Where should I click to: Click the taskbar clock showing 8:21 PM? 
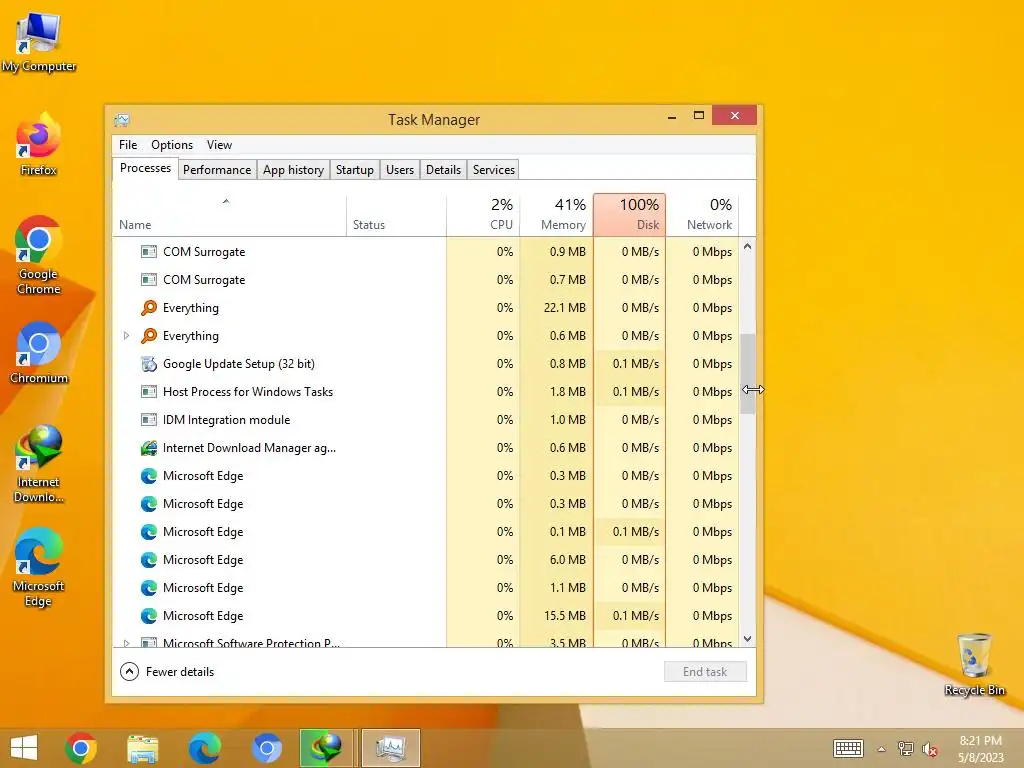point(980,748)
